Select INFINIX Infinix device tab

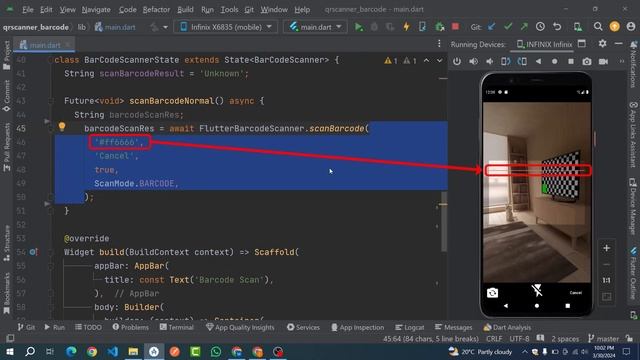pos(544,44)
